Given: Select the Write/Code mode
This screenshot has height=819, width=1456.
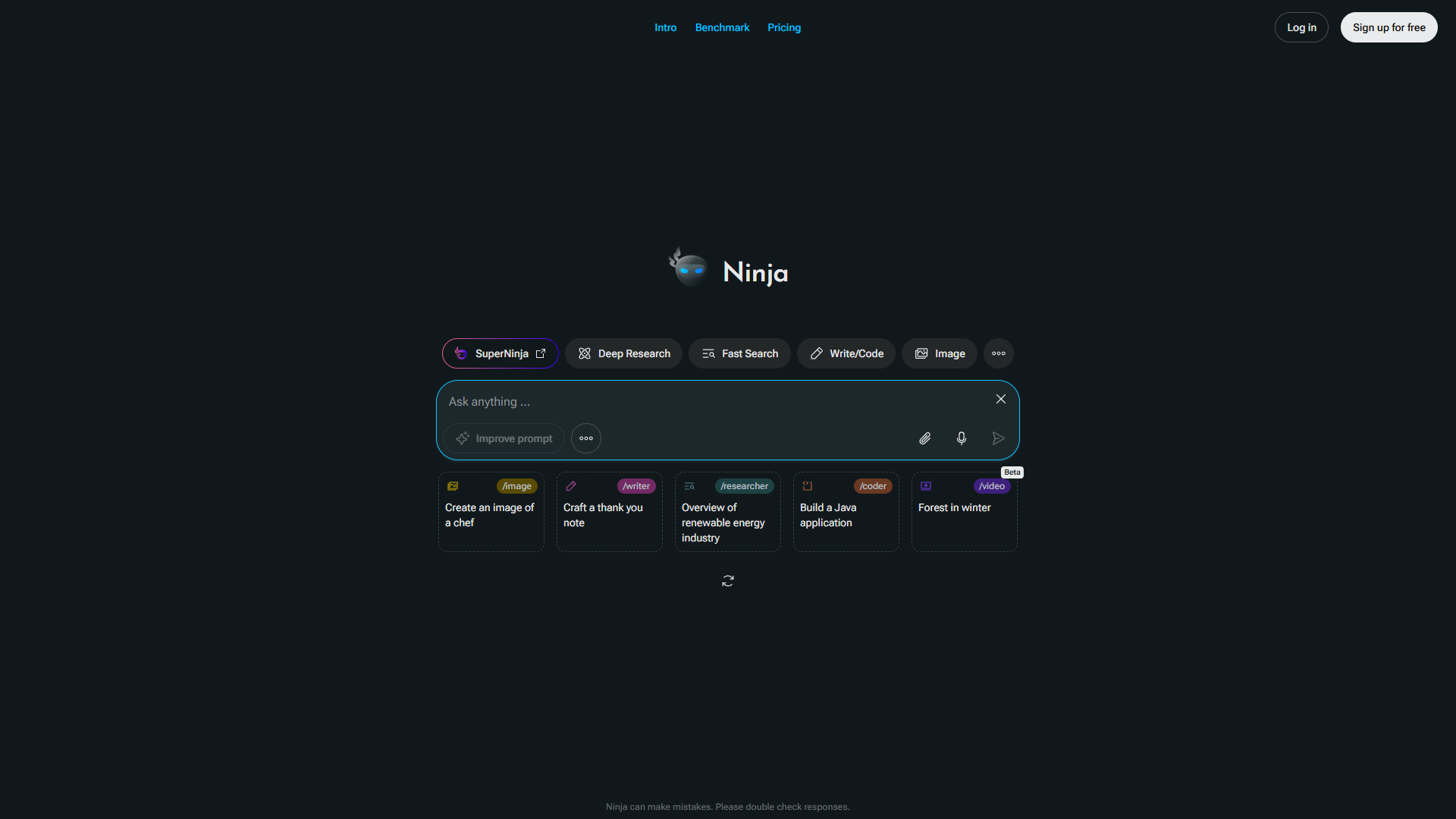Looking at the screenshot, I should (x=846, y=353).
